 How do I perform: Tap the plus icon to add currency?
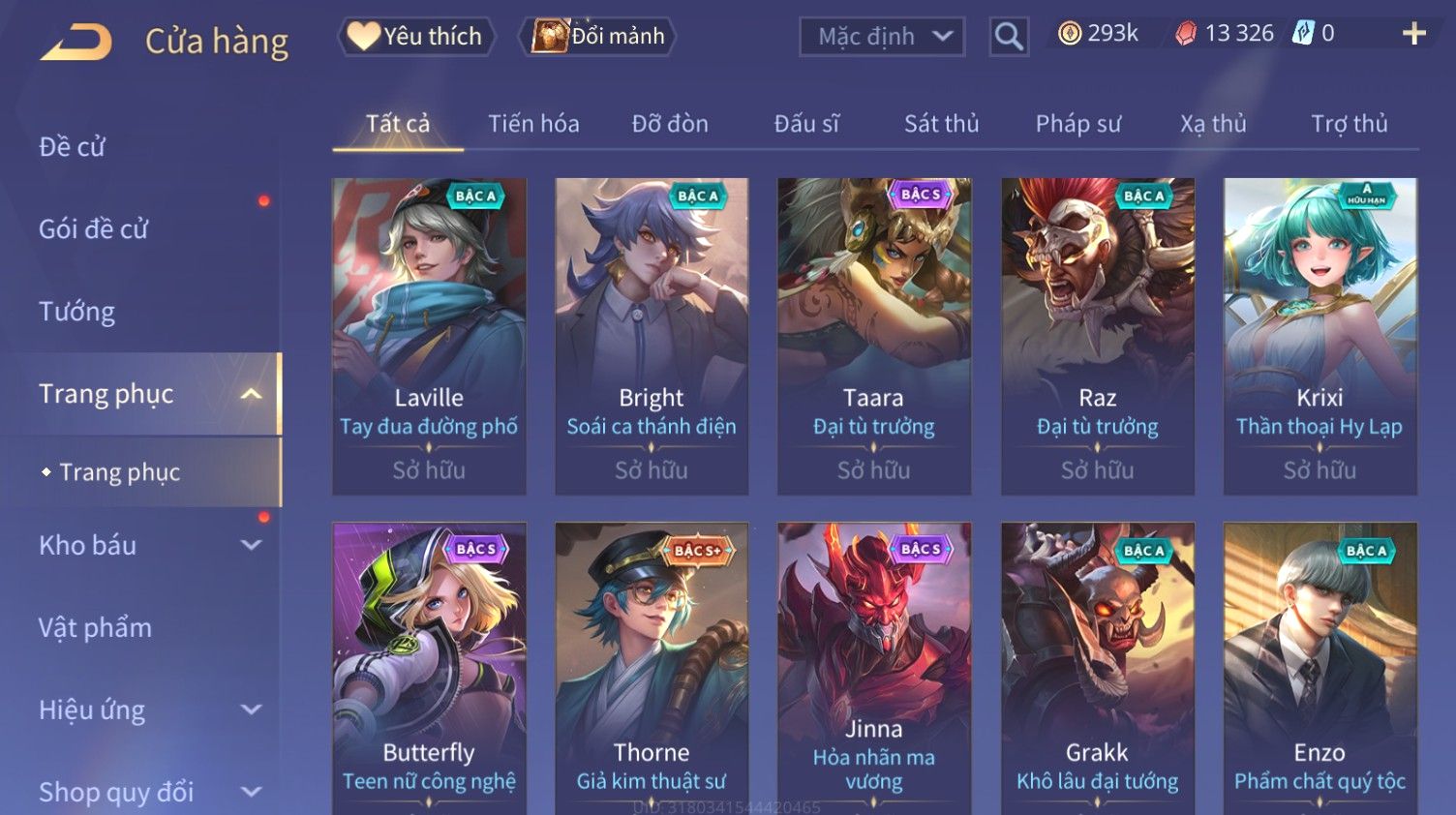1414,34
